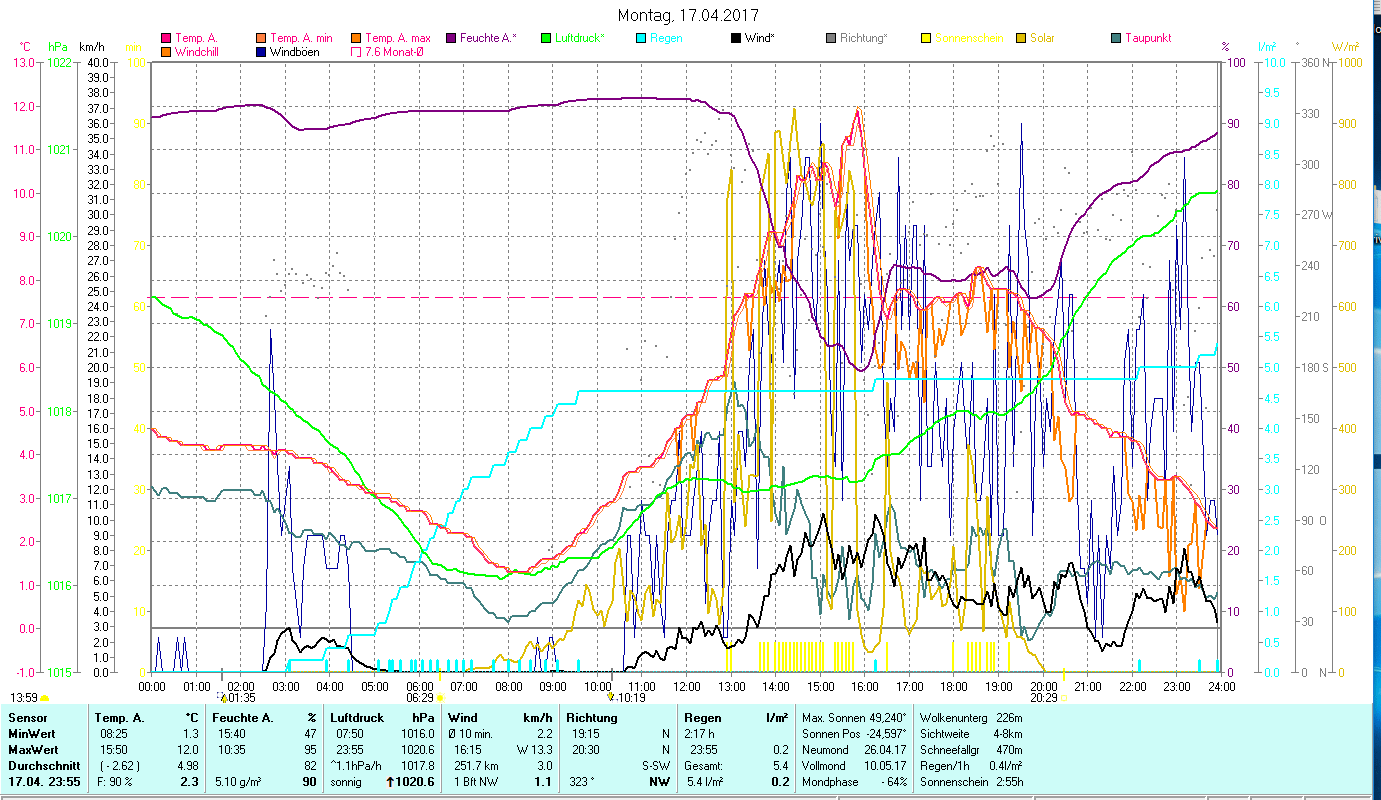Click the blue Windböen legend square
The image size is (1381, 800).
point(261,52)
